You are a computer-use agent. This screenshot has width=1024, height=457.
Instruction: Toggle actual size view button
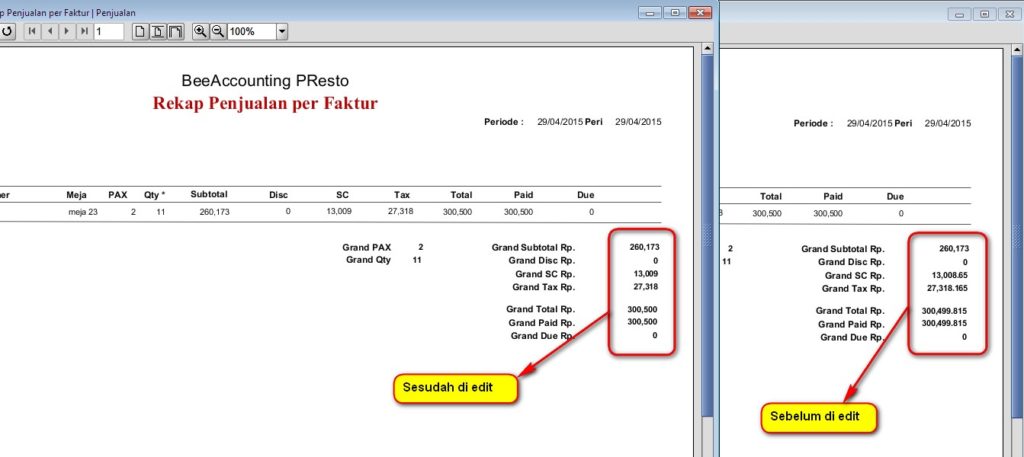(x=140, y=32)
